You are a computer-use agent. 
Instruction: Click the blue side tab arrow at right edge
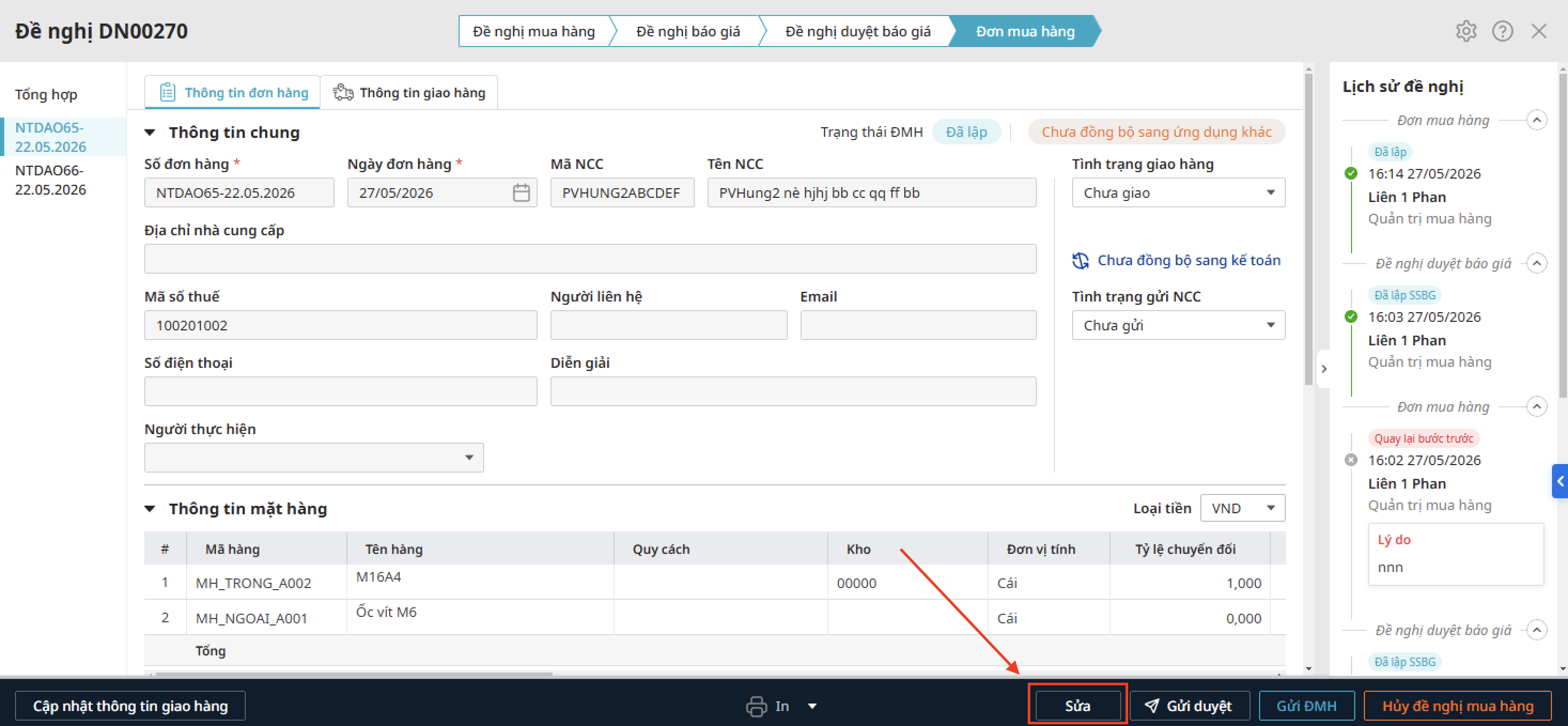(1560, 481)
